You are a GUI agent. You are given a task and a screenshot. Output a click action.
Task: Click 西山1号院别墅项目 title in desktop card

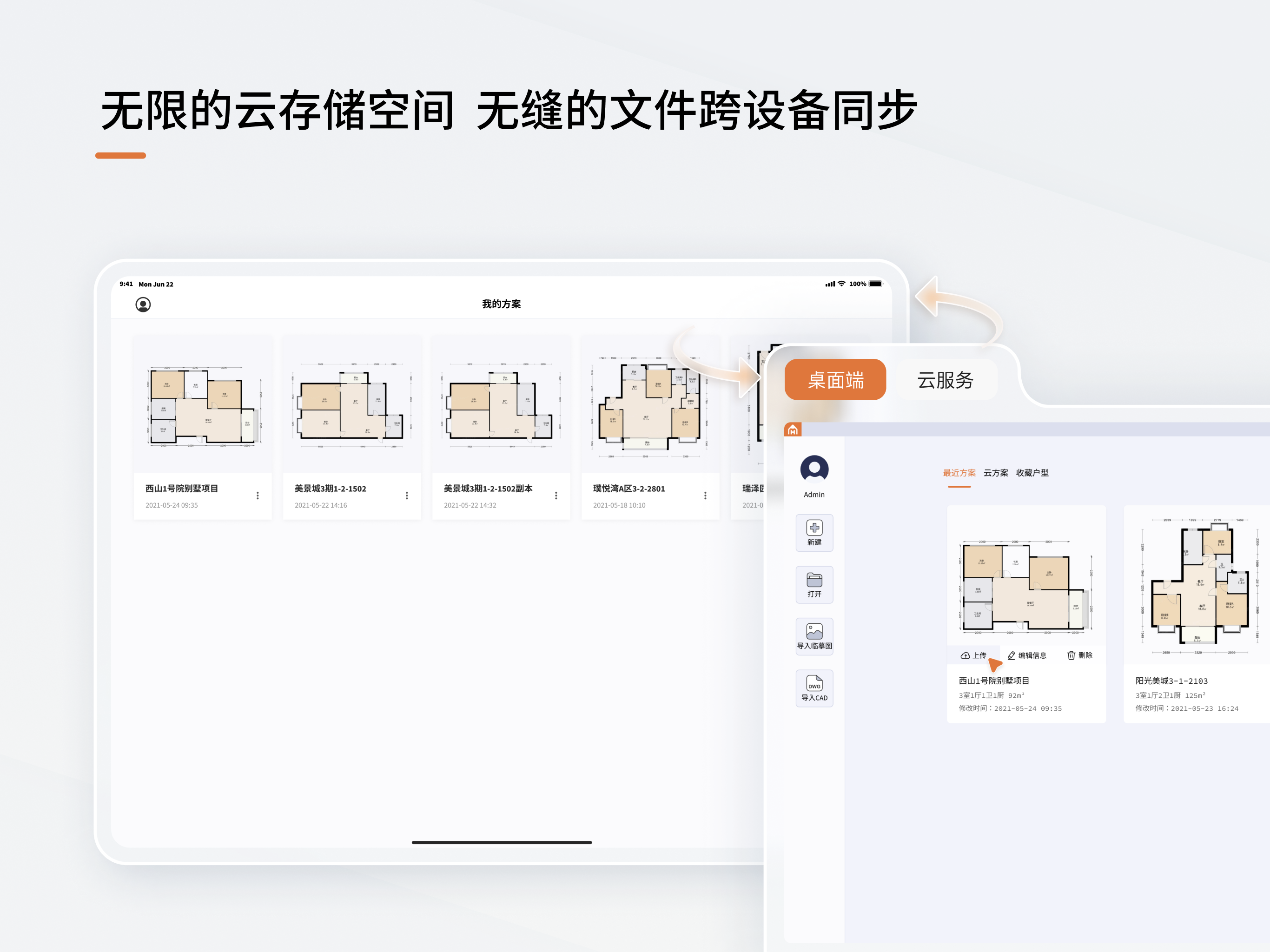click(994, 681)
